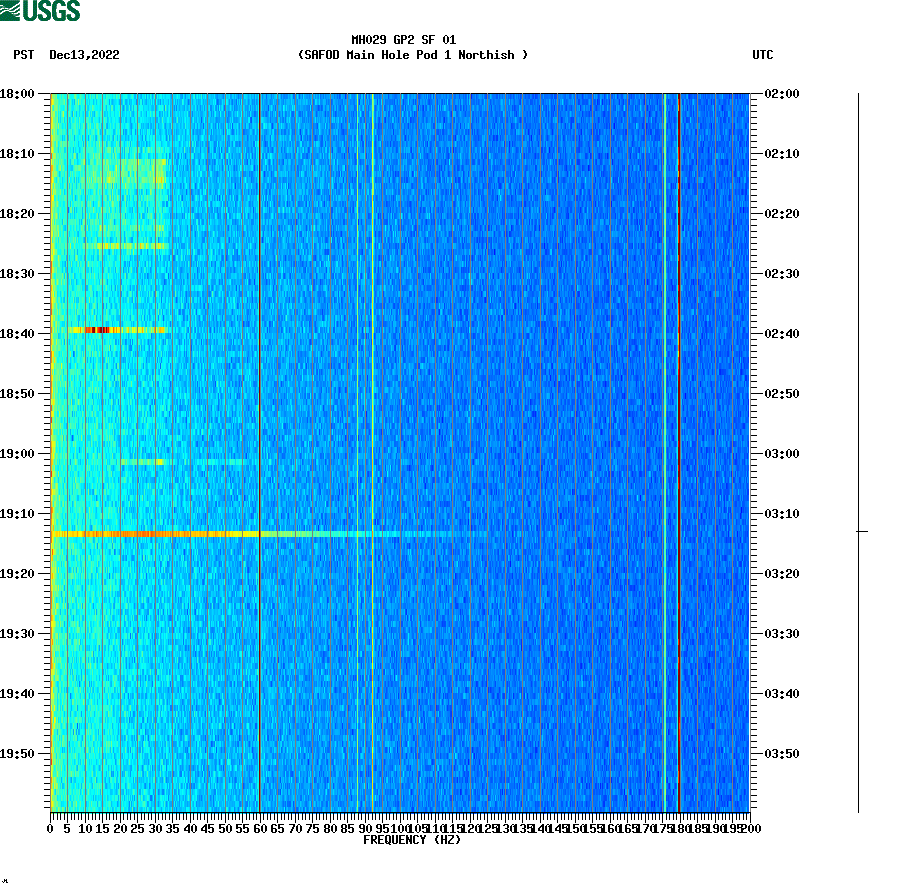Select the Dec13,2022 date text
Screen dimensions: 902x892
coord(83,56)
